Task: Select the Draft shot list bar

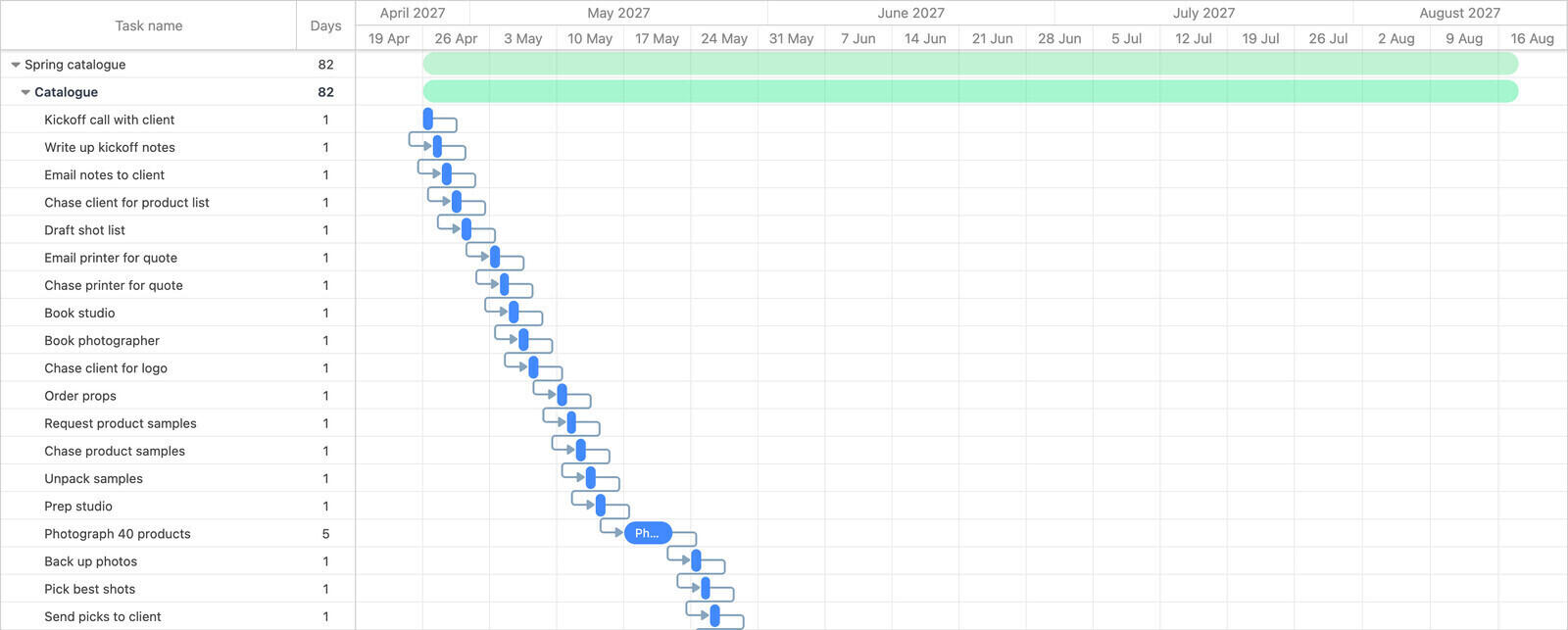Action: 466,229
